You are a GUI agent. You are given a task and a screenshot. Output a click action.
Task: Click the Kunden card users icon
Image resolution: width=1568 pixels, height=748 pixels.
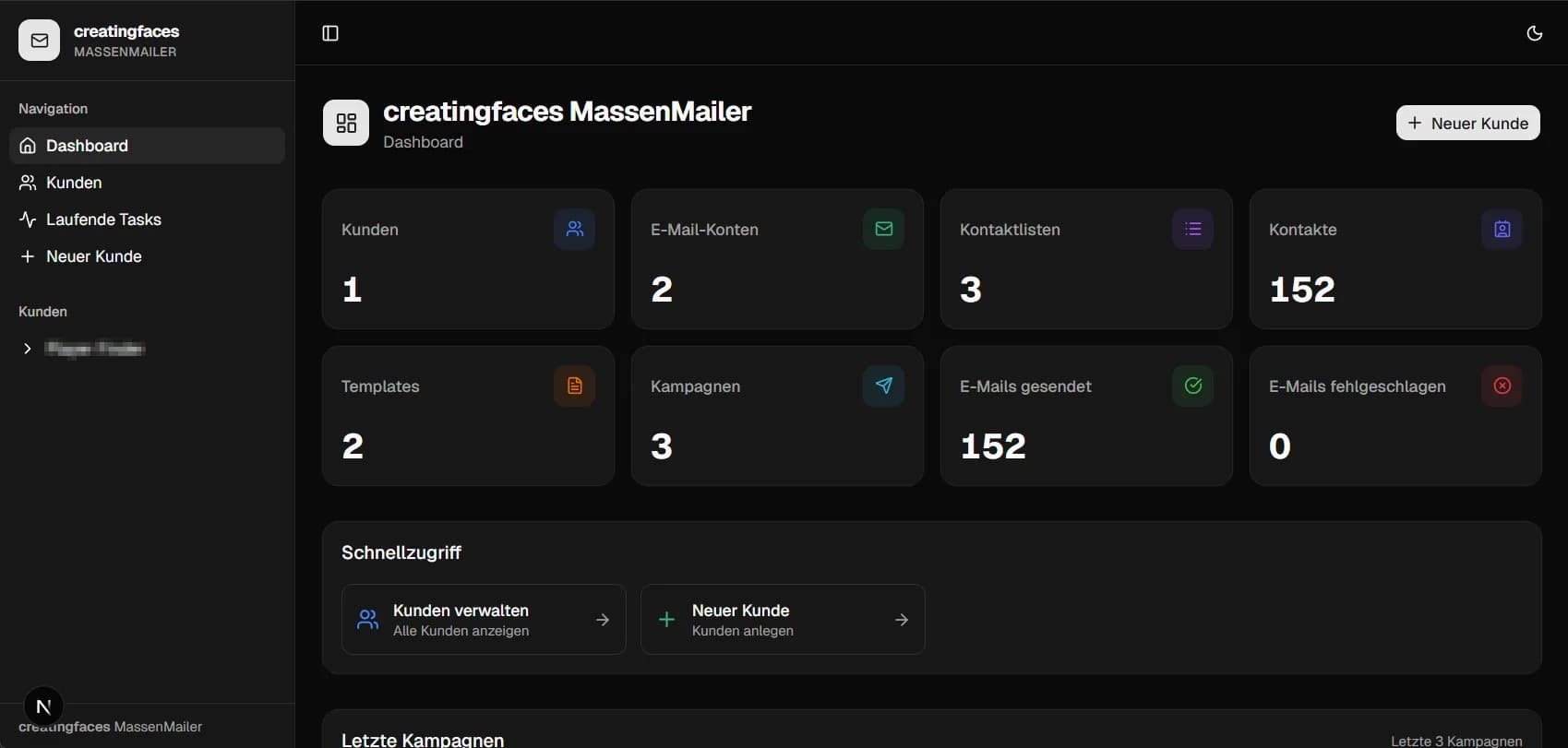click(575, 229)
